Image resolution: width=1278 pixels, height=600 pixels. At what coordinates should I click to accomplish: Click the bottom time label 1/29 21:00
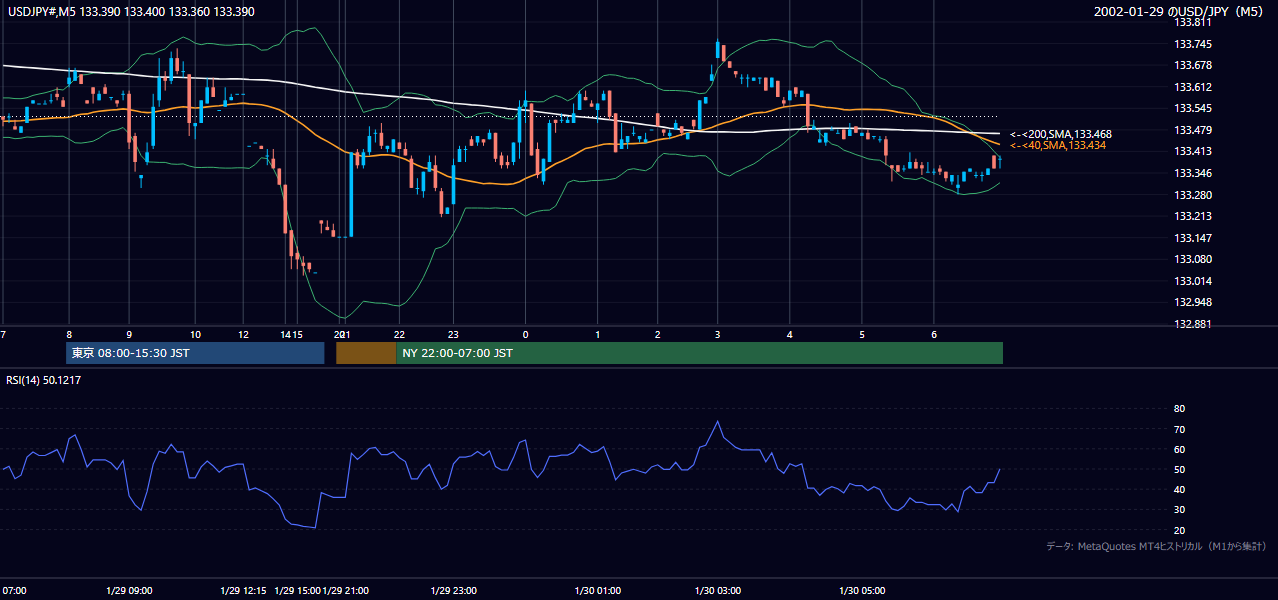click(x=347, y=590)
